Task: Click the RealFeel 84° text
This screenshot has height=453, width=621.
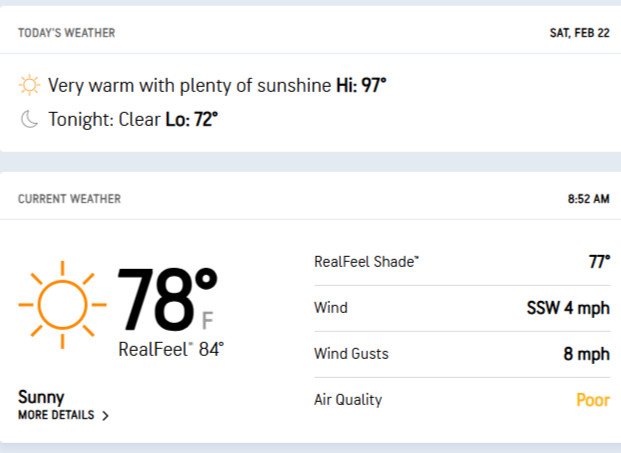Action: coord(171,349)
